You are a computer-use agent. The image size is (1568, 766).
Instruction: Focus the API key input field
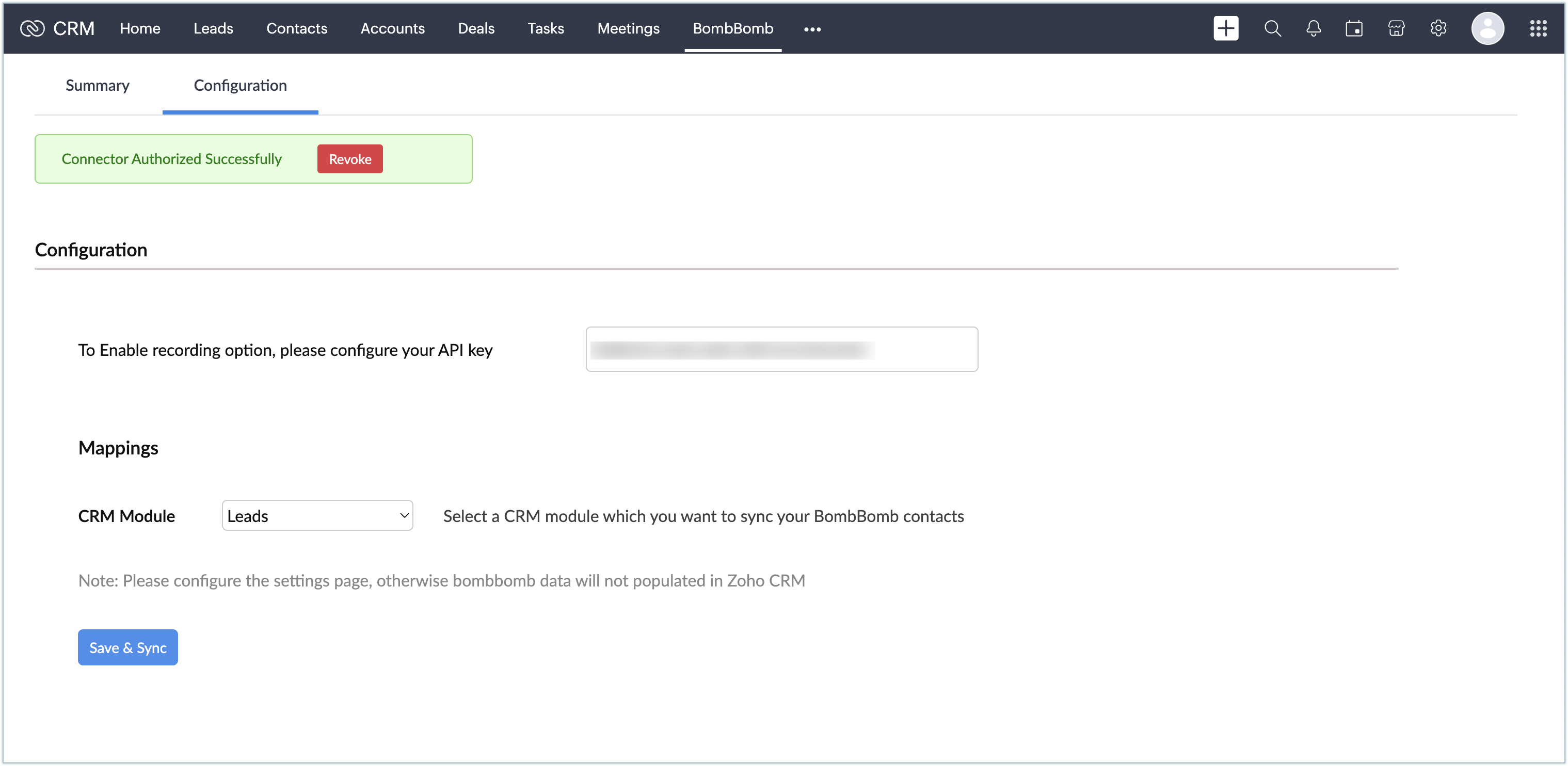[781, 349]
